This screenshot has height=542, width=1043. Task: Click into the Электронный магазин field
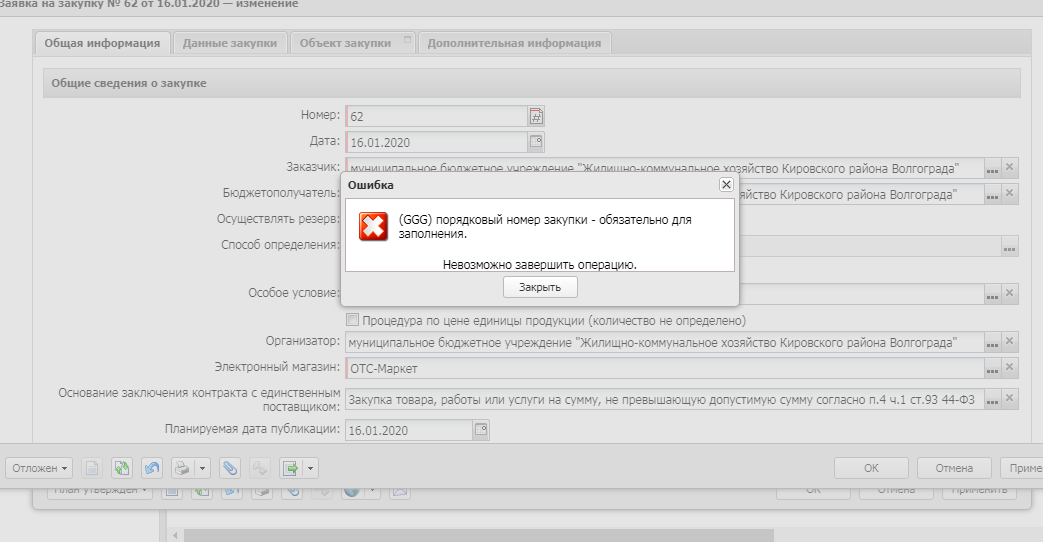pos(664,368)
